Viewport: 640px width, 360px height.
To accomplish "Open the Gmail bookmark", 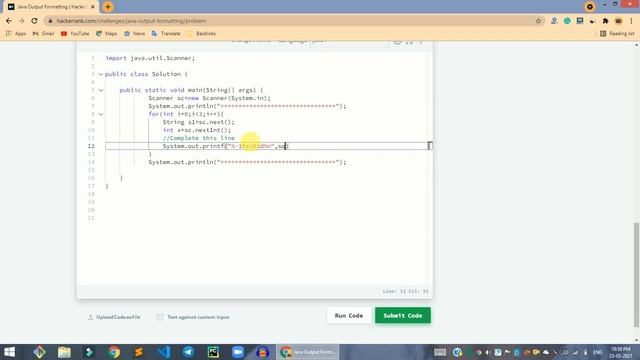I will 43,33.
